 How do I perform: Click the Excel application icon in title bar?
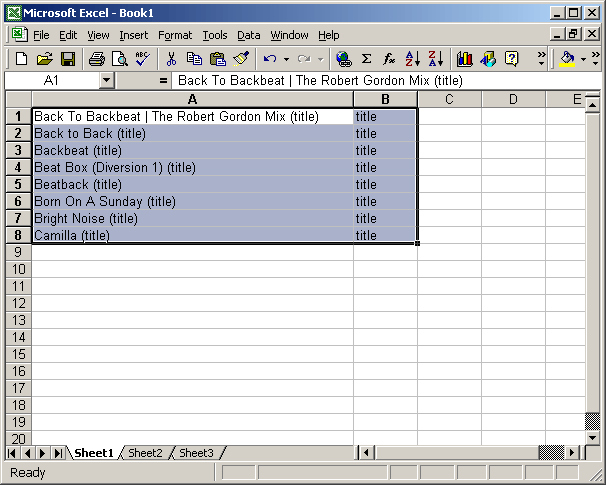coord(14,13)
